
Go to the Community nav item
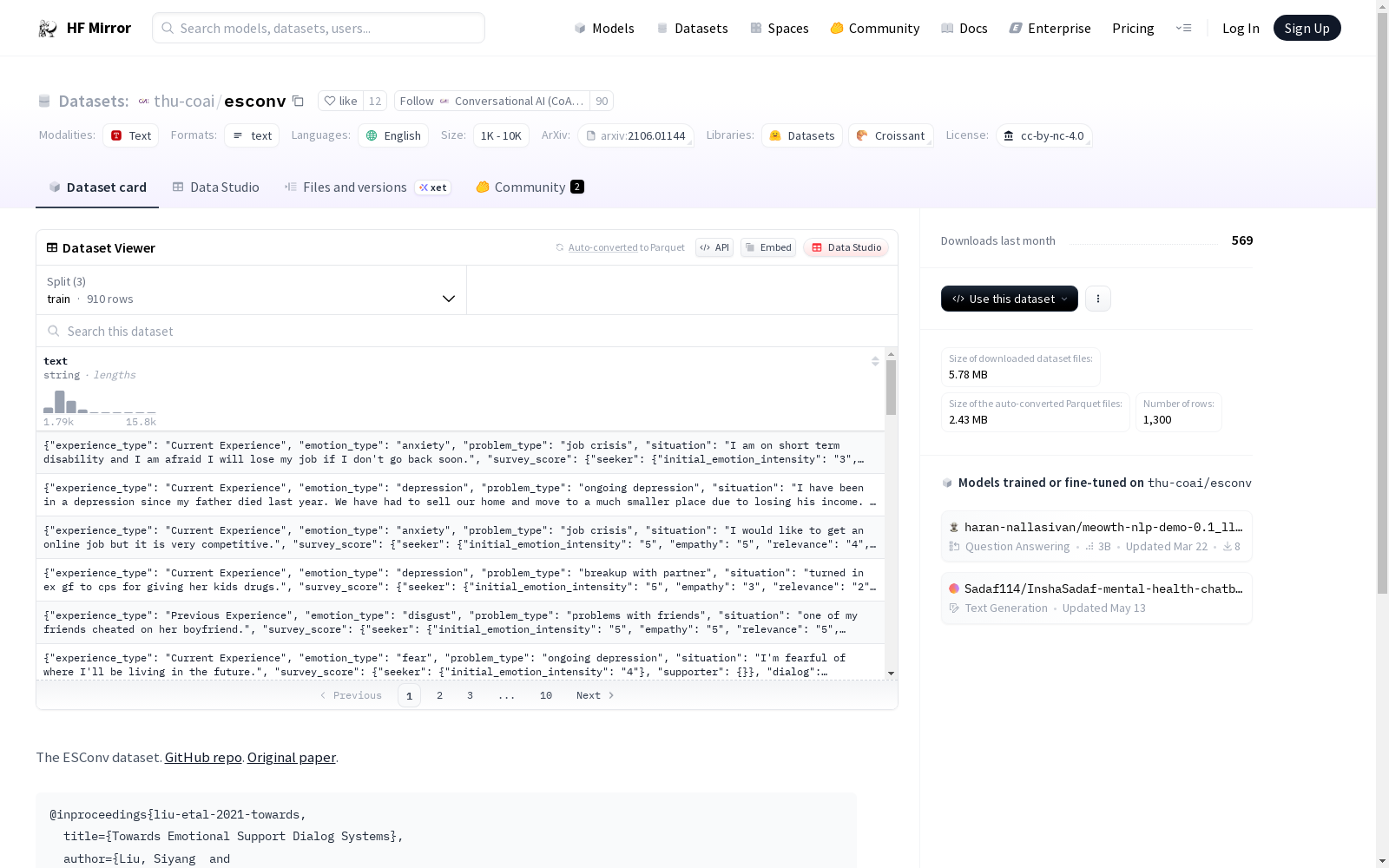click(875, 28)
